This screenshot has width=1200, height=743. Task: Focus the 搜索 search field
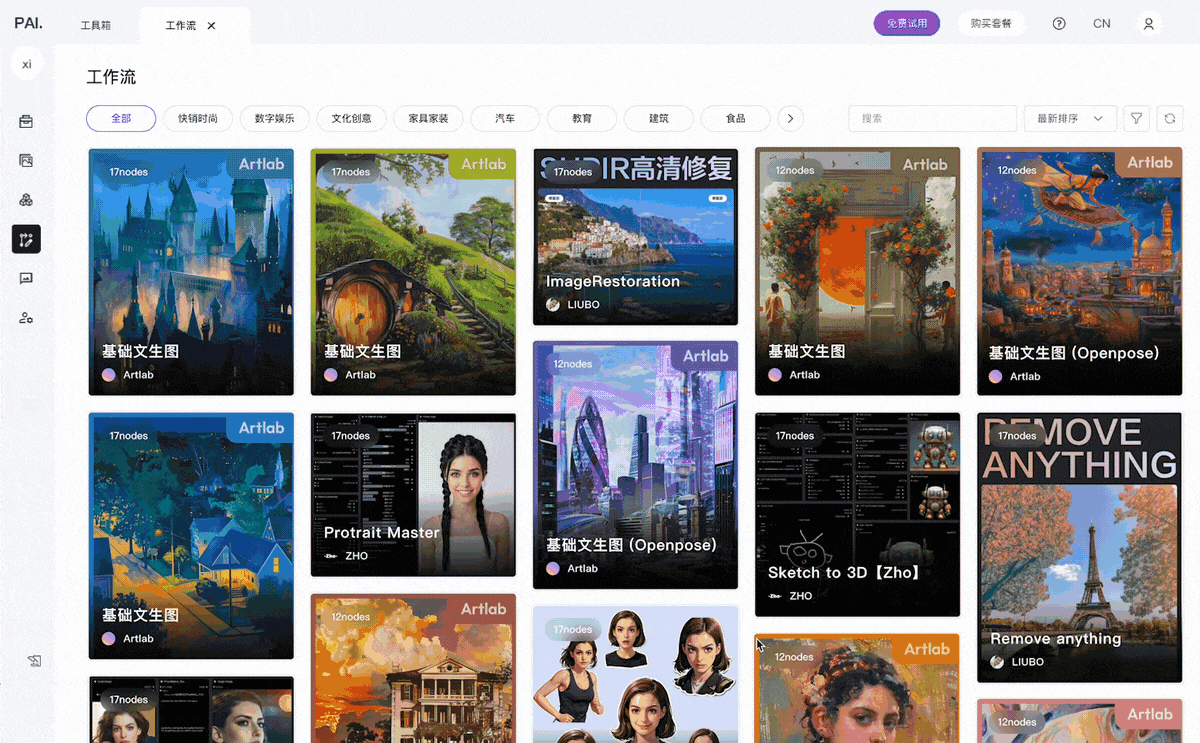[x=932, y=118]
